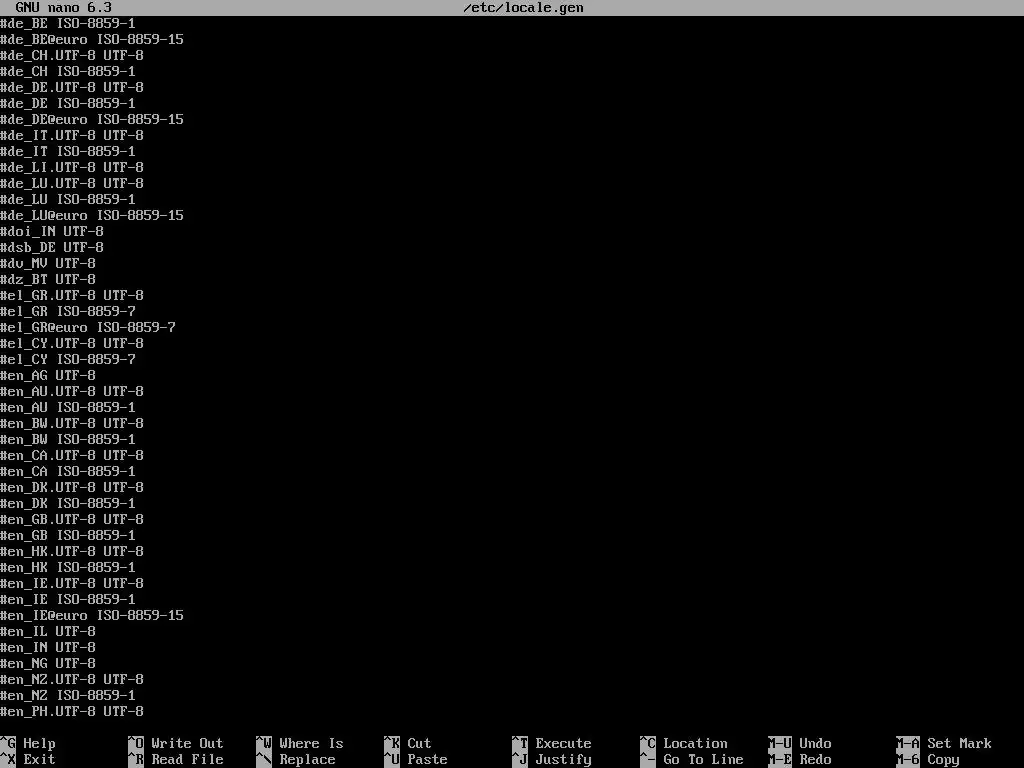Place cursor on line #en_AG UTF-8

[x=48, y=375]
